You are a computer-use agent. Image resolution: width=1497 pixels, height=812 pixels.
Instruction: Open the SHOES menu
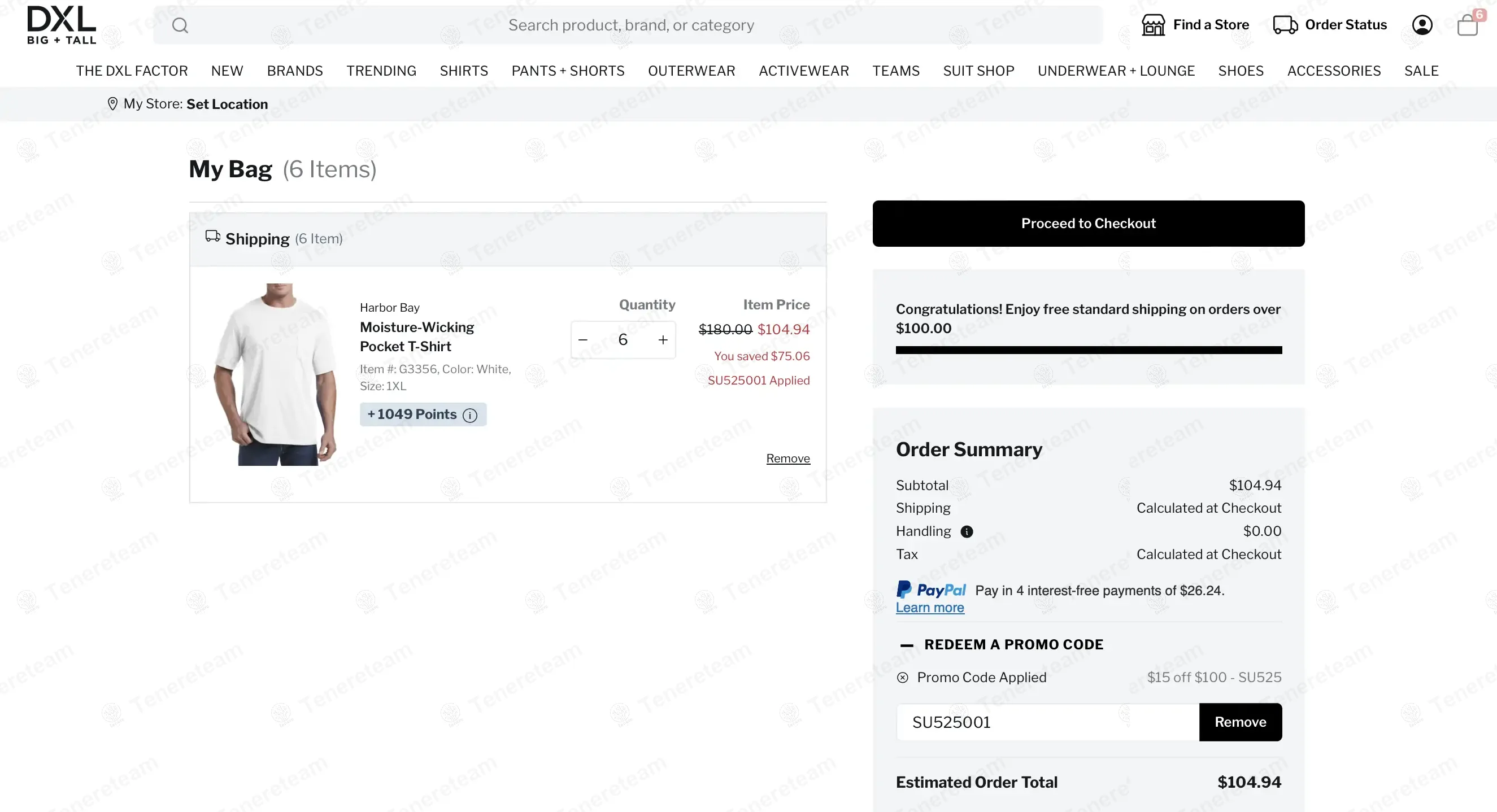click(1241, 71)
